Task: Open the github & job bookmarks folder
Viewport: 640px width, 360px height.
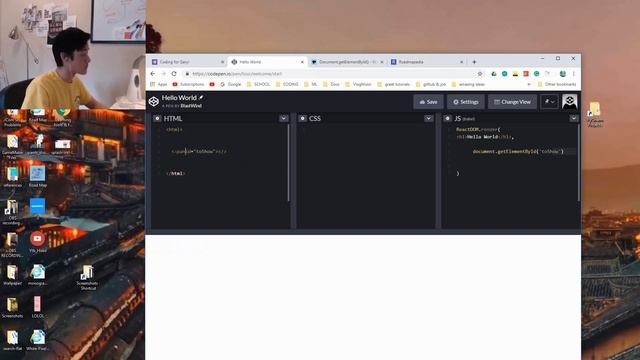Action: coord(431,84)
